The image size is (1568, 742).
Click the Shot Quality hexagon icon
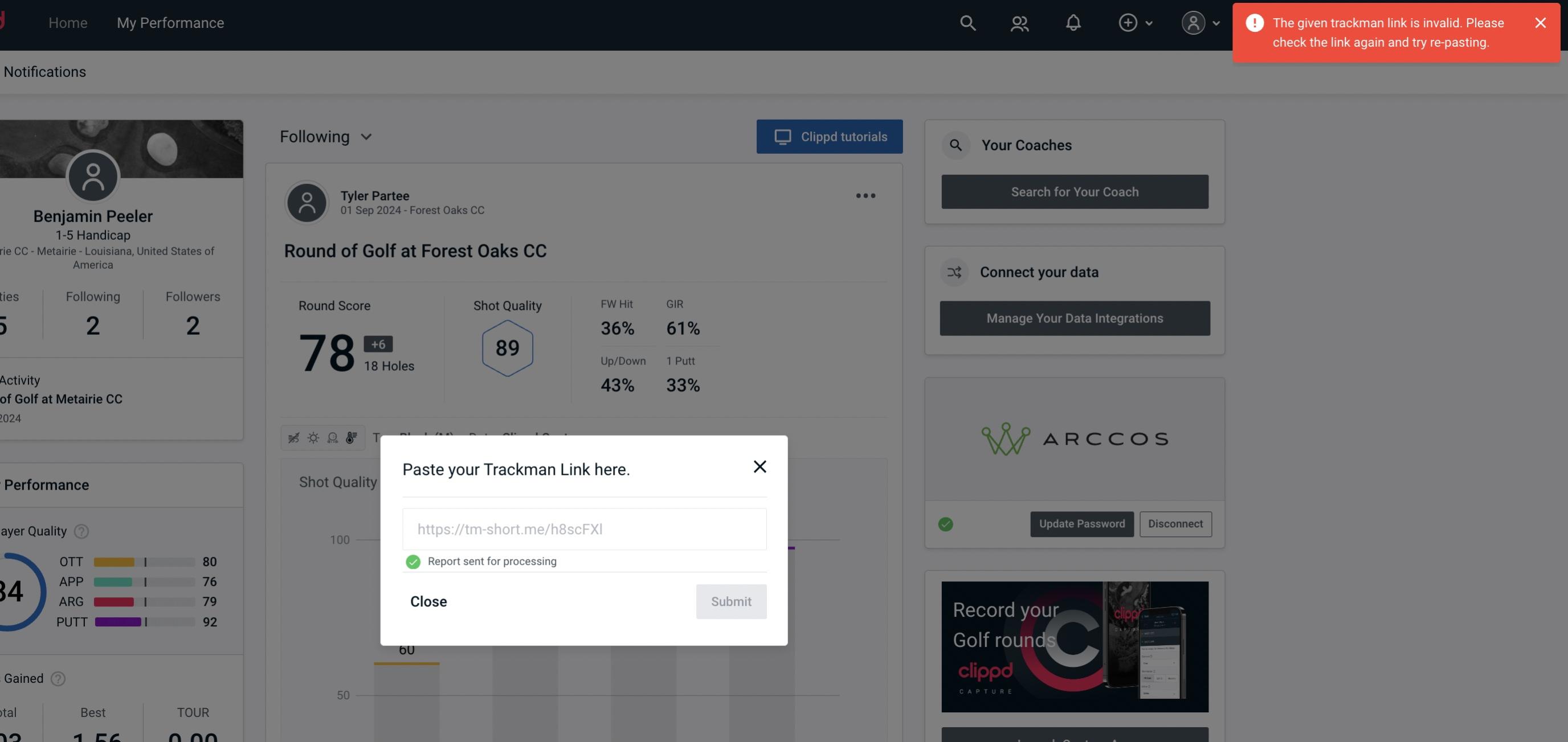[x=506, y=348]
